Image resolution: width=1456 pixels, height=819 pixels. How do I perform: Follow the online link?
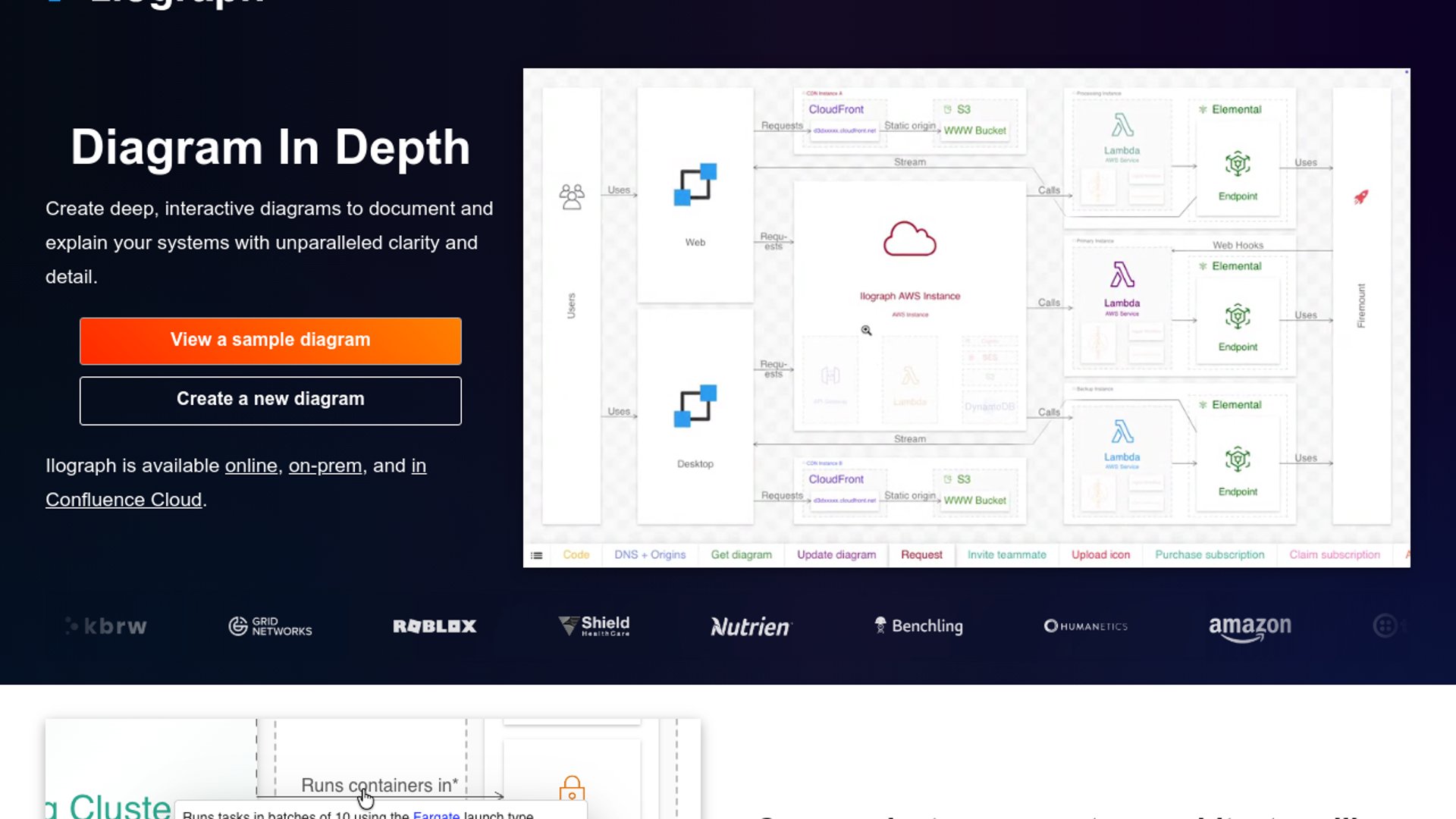(251, 466)
